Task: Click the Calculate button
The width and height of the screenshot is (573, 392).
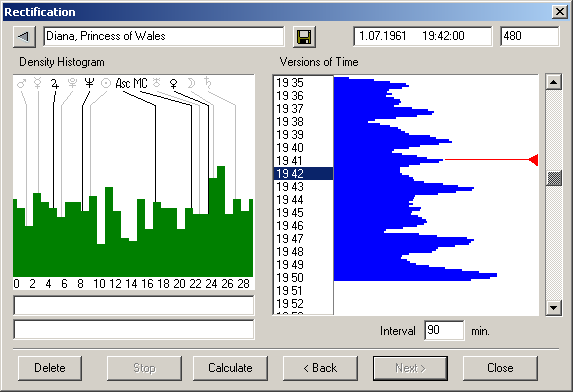Action: click(x=230, y=368)
